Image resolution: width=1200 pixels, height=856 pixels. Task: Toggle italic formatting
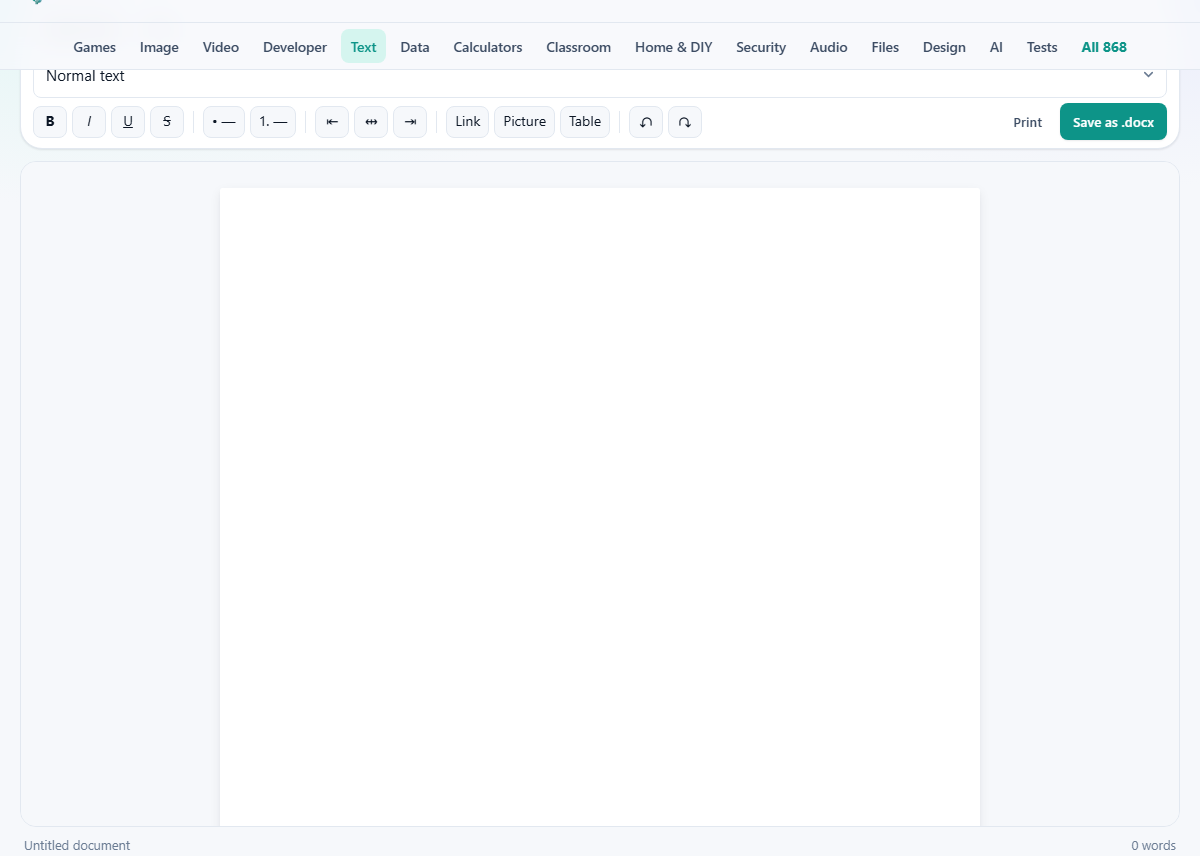pyautogui.click(x=89, y=122)
